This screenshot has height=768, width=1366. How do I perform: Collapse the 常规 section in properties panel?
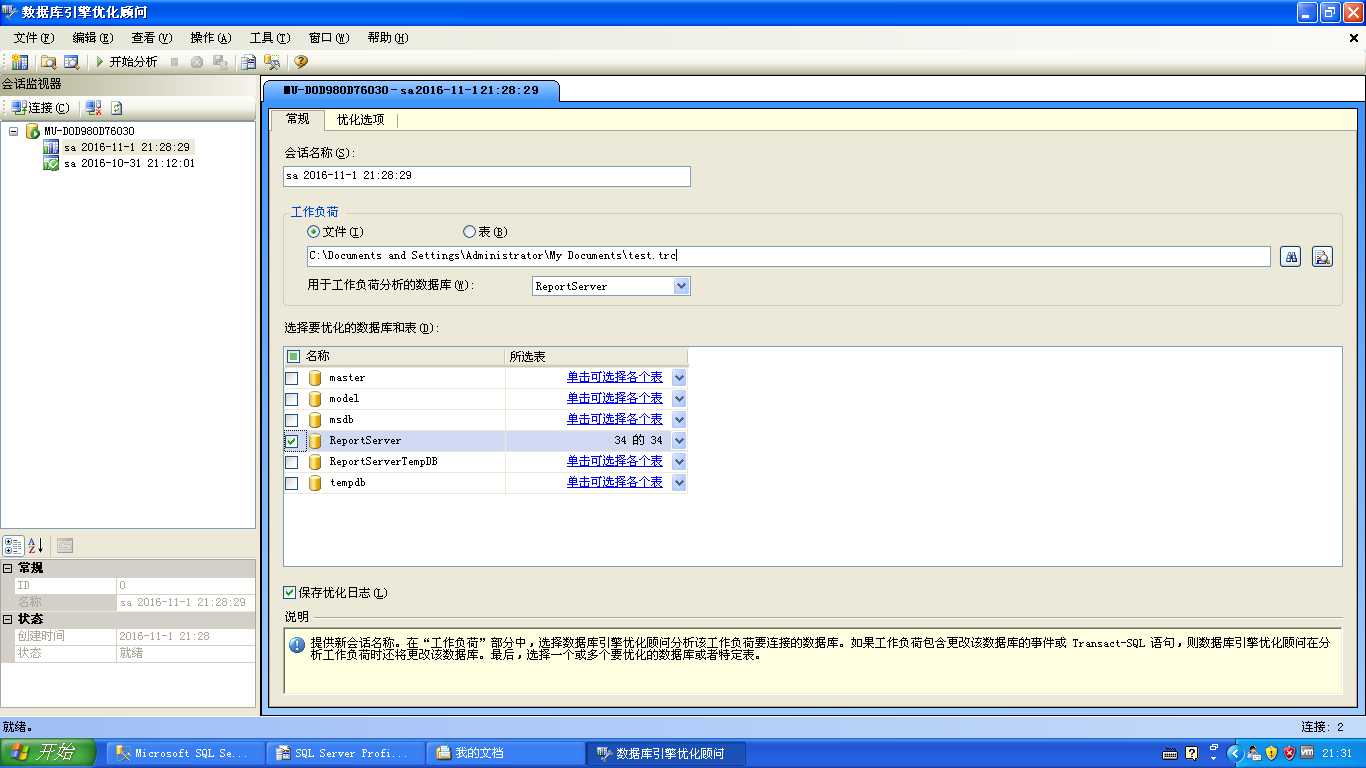(8, 568)
